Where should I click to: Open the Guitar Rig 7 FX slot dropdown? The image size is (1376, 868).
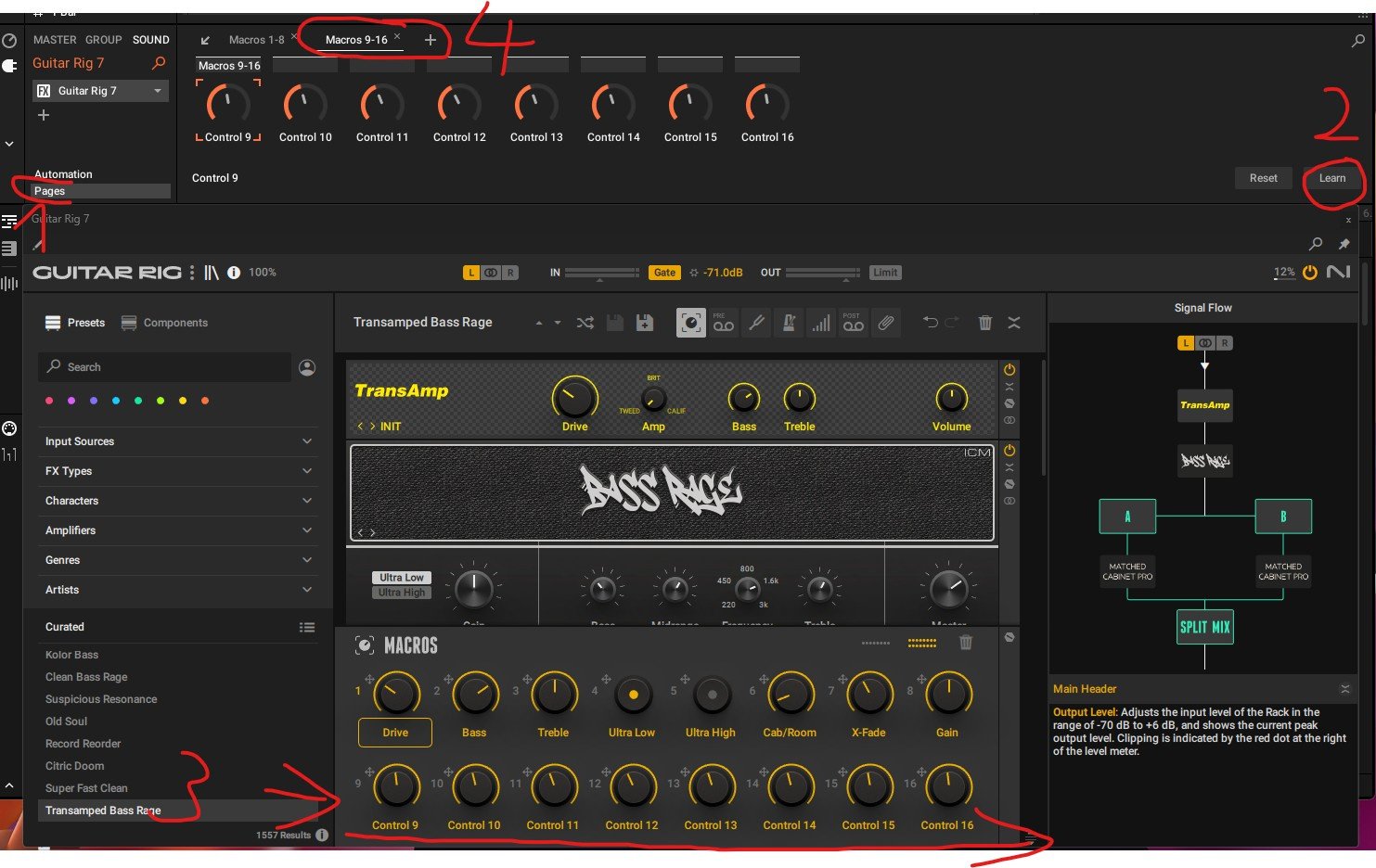158,91
